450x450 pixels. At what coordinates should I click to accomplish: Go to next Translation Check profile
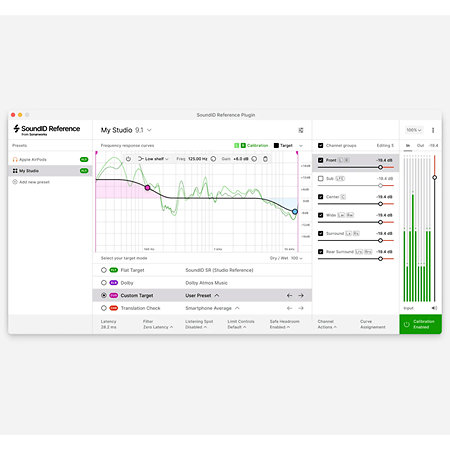pyautogui.click(x=301, y=308)
